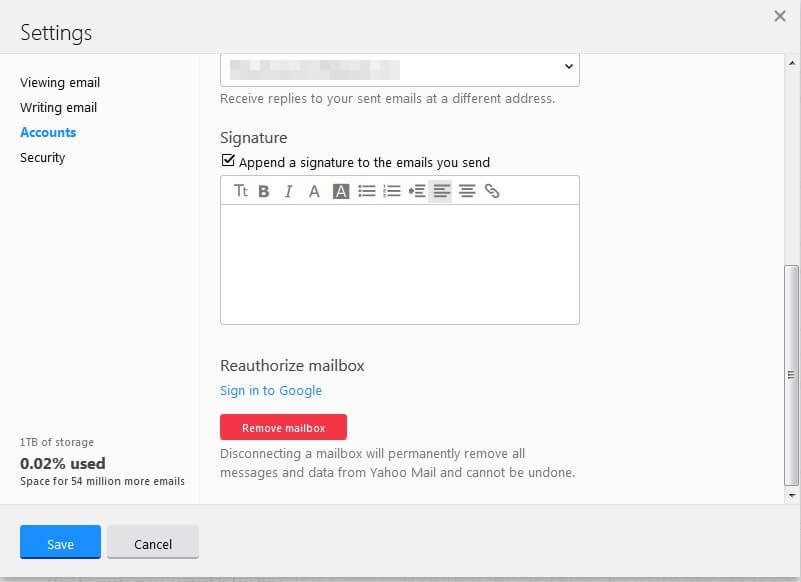Click the '1TB of storage' label

tap(57, 442)
